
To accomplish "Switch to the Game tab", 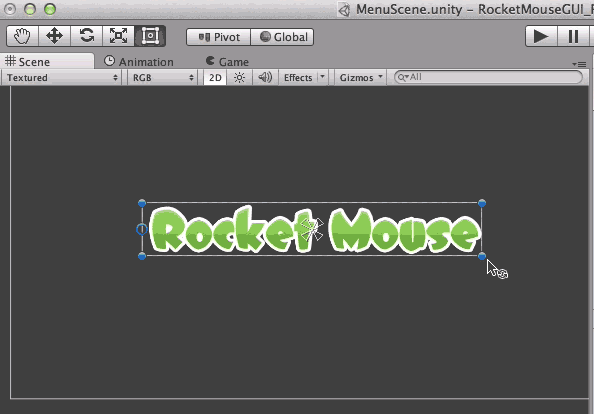I will tap(227, 62).
